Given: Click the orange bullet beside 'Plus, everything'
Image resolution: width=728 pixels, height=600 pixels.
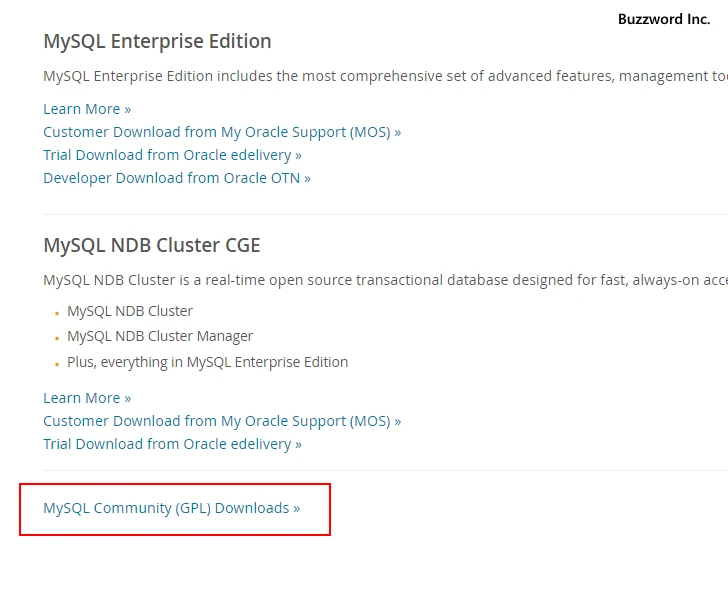Looking at the screenshot, I should pyautogui.click(x=57, y=364).
